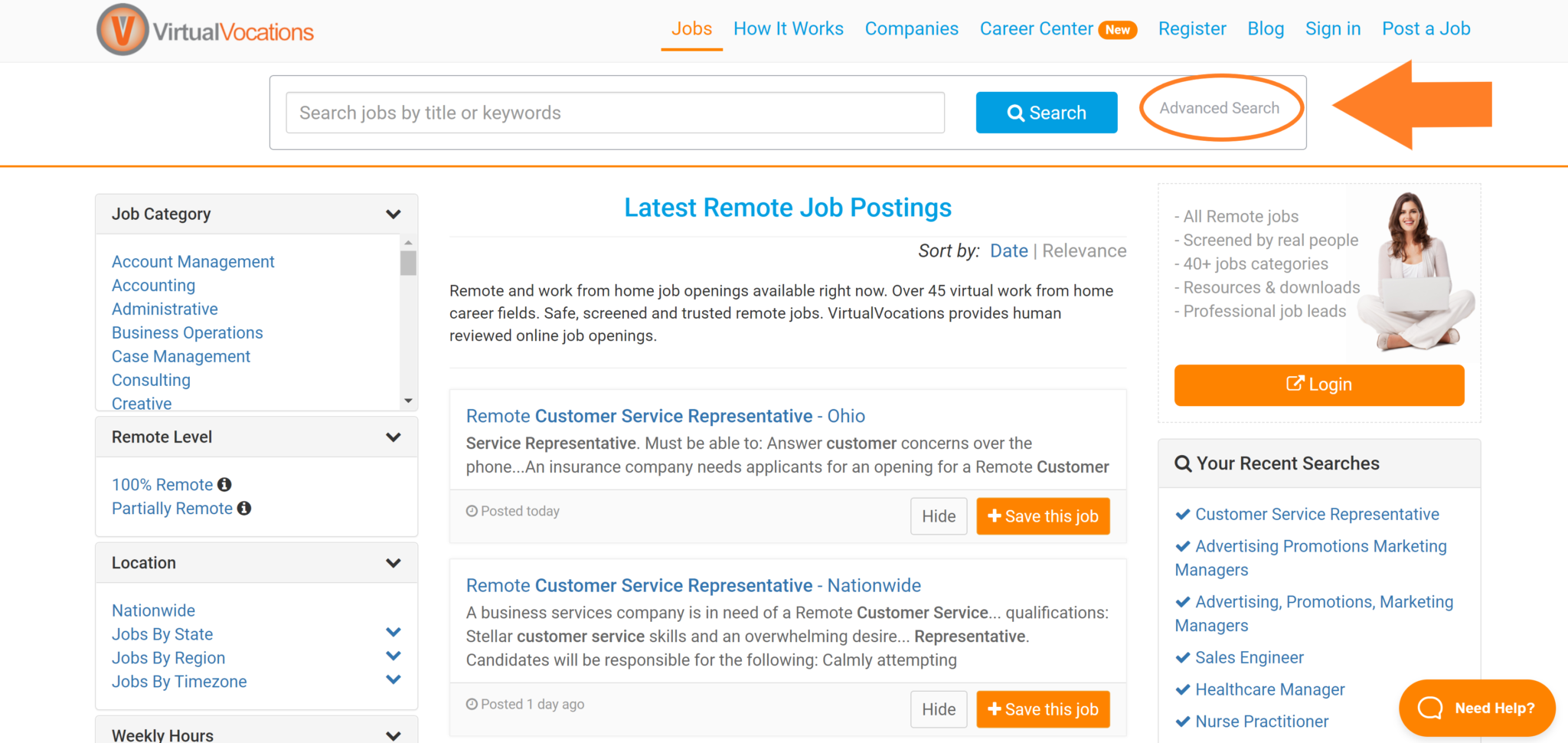The image size is (1568, 743).
Task: Click the info icon beside Partially Remote
Action: (243, 508)
